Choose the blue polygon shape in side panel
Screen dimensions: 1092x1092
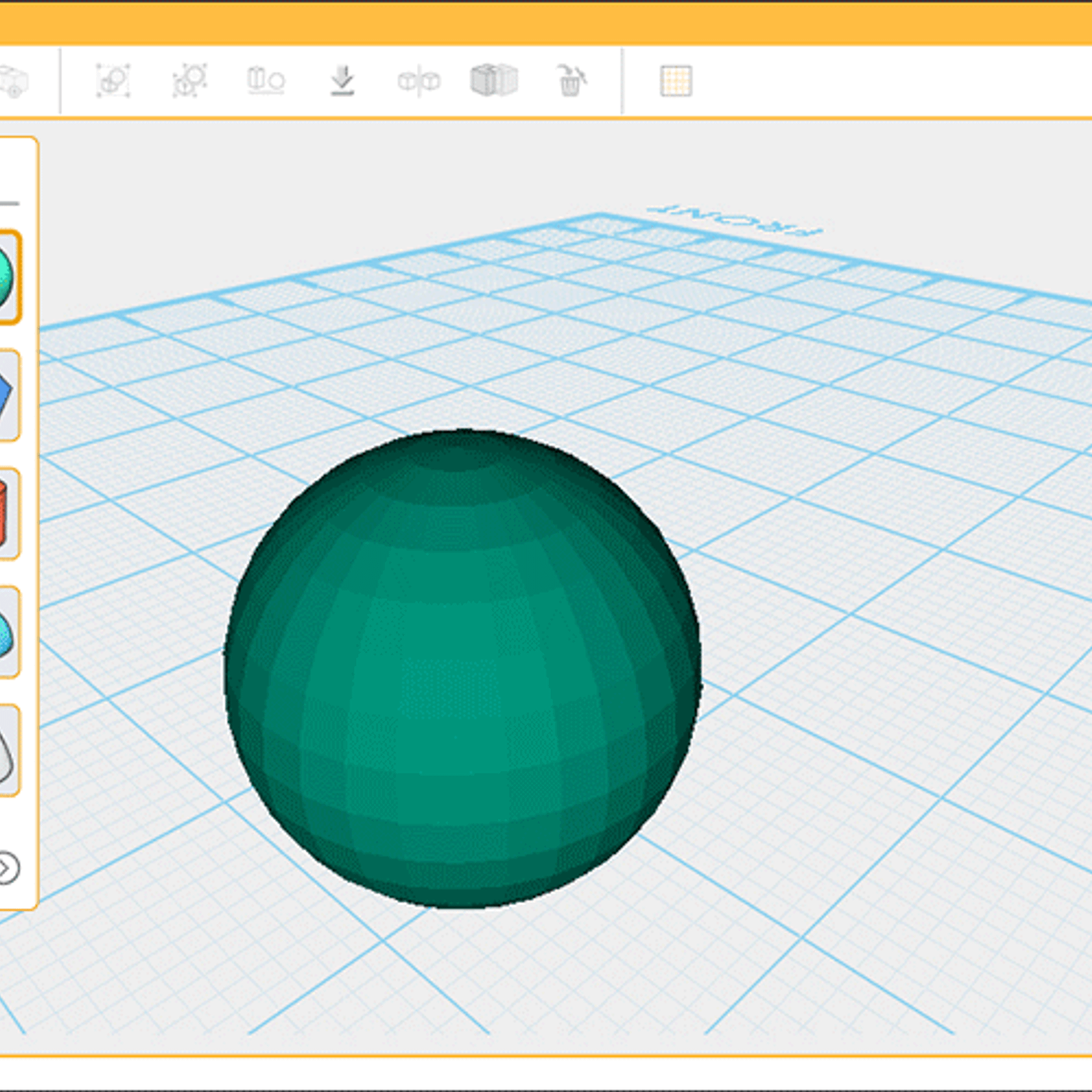coord(7,395)
